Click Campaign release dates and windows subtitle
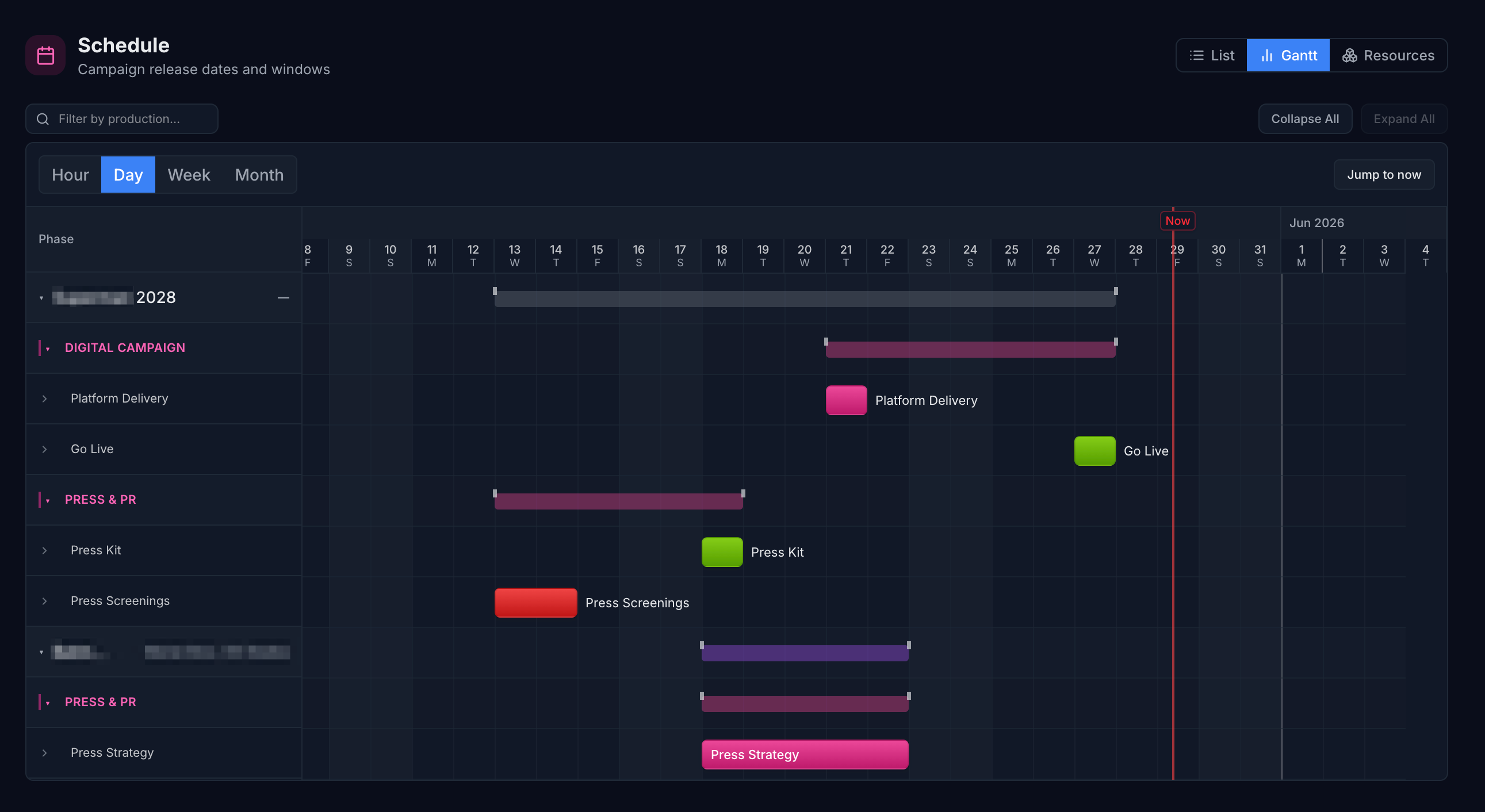The image size is (1485, 812). (204, 69)
